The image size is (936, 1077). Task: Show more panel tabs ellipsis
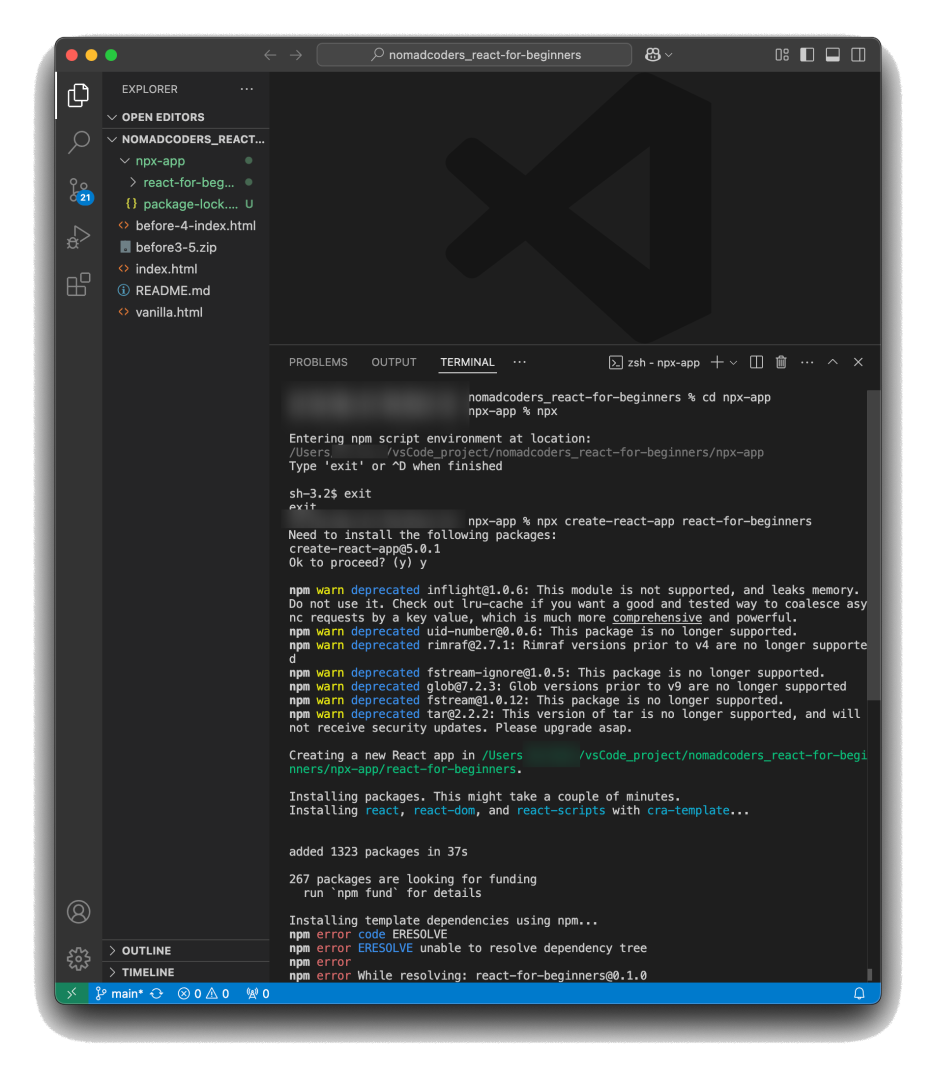pos(520,362)
